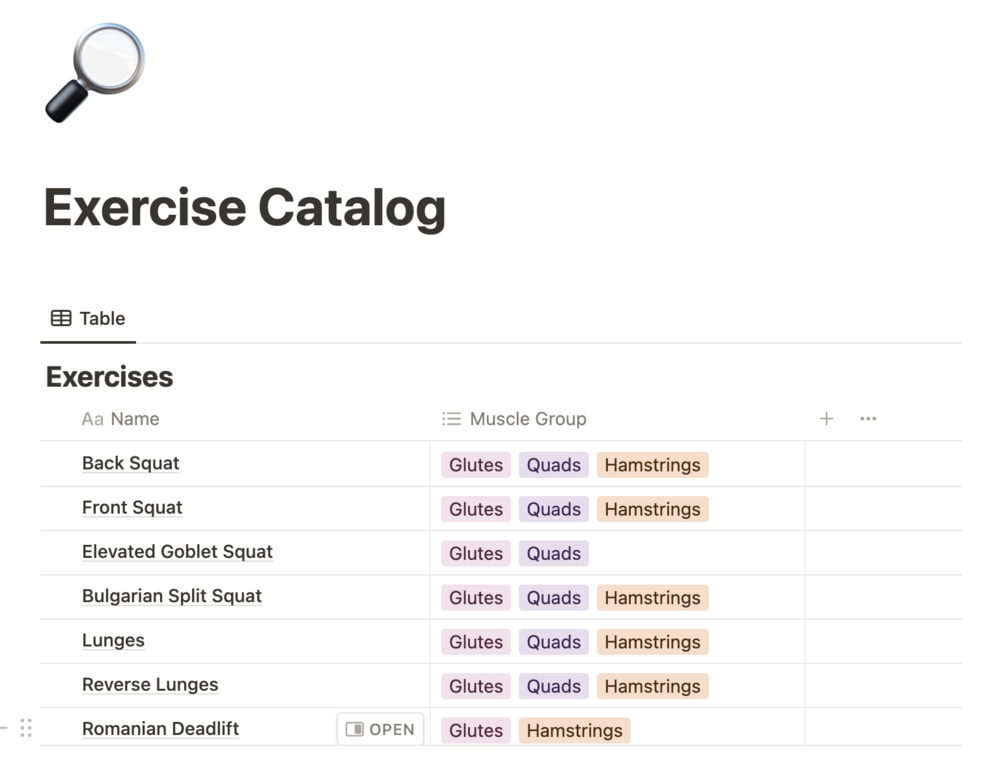Viewport: 1005px width, 776px height.
Task: Open the Back Squat page
Action: [x=131, y=464]
